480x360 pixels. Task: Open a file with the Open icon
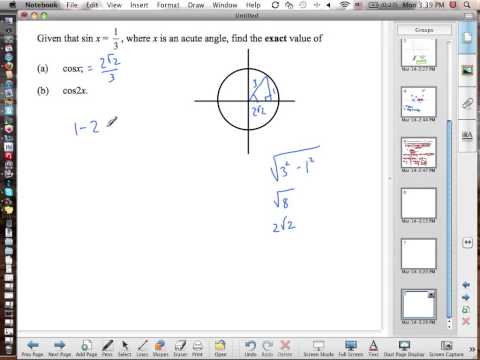[x=220, y=348]
